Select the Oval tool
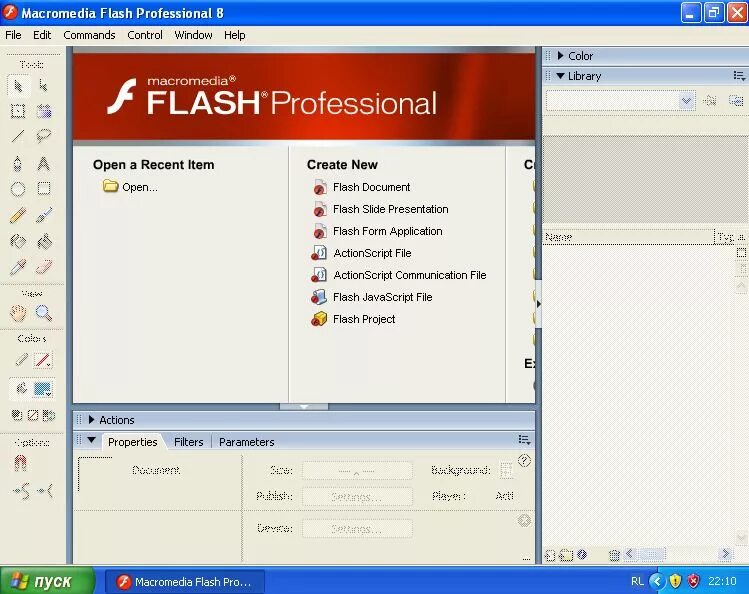749x594 pixels. (18, 189)
